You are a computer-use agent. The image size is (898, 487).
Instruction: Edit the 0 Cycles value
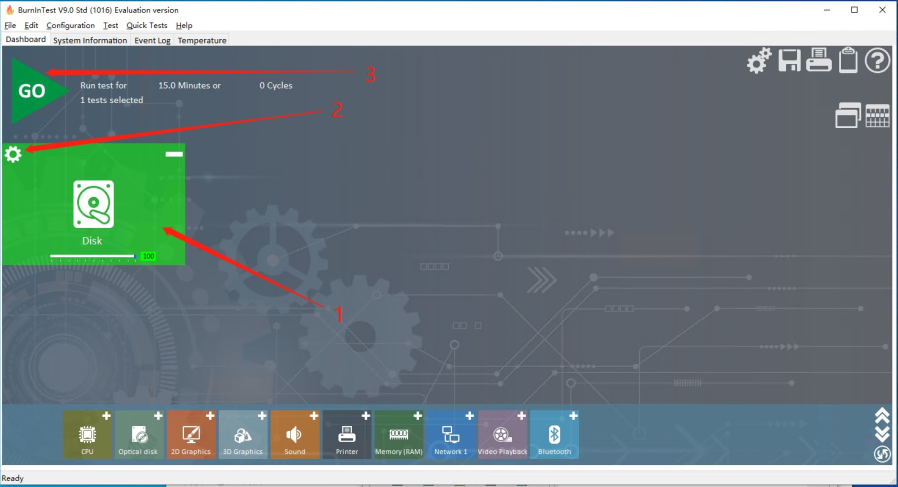276,85
